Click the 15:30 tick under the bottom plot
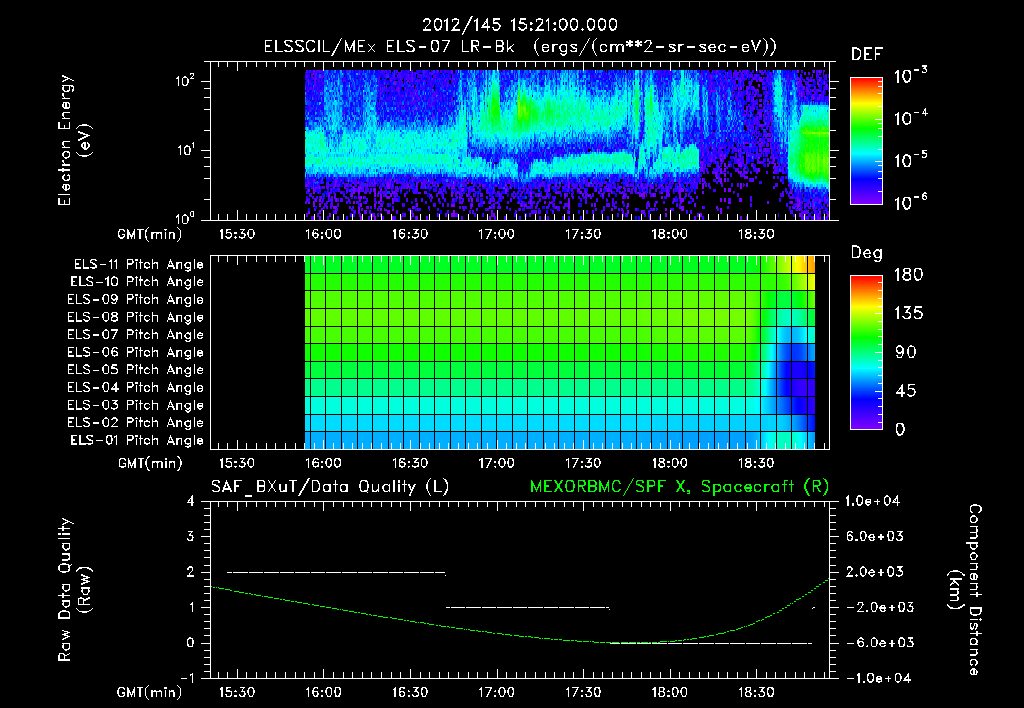The height and width of the screenshot is (708, 1024). (x=236, y=692)
